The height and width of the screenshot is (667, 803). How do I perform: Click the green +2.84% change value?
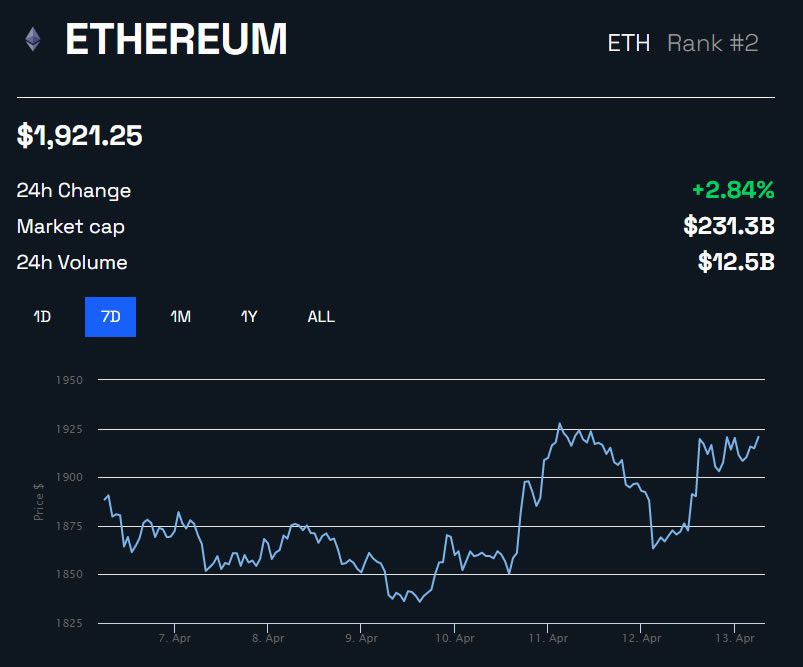pos(734,190)
